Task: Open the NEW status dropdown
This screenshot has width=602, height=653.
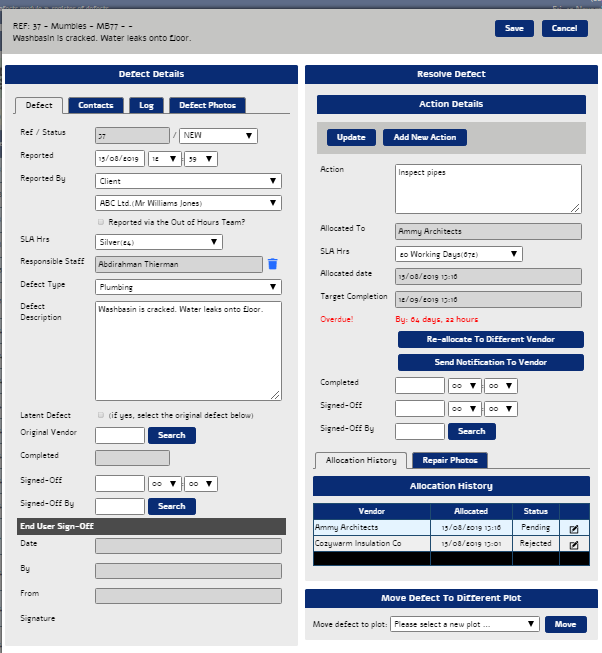Action: click(219, 136)
